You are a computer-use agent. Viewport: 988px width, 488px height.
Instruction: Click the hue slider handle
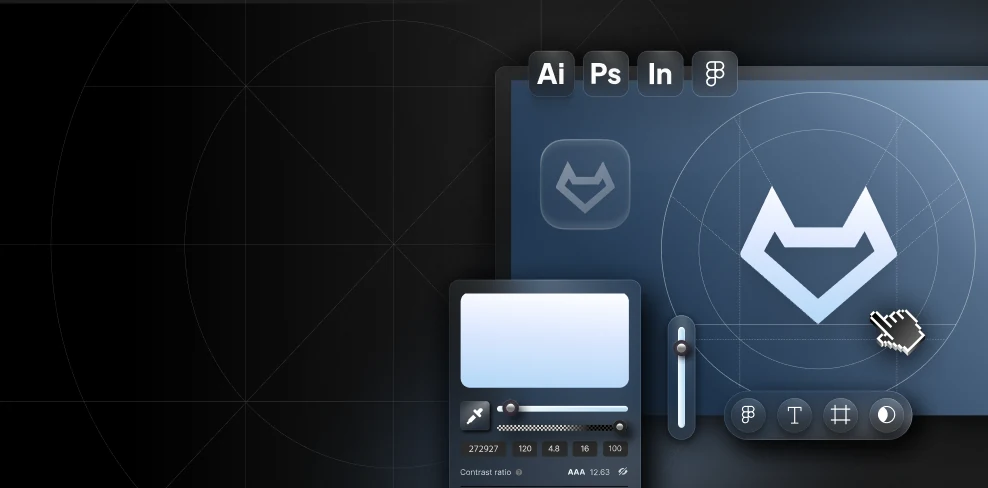pyautogui.click(x=510, y=409)
